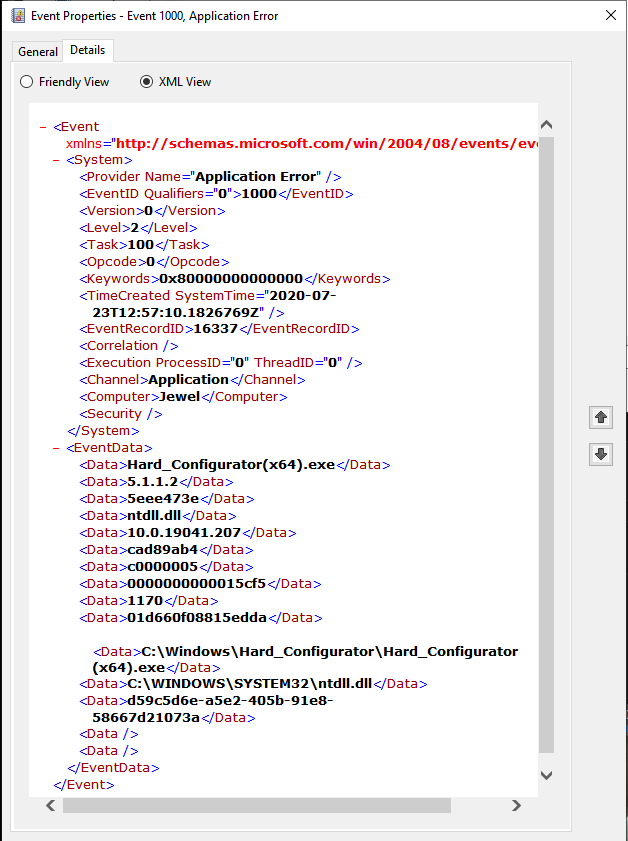The image size is (628, 841).
Task: Click horizontal scrollbar left arrow
Action: pos(51,805)
